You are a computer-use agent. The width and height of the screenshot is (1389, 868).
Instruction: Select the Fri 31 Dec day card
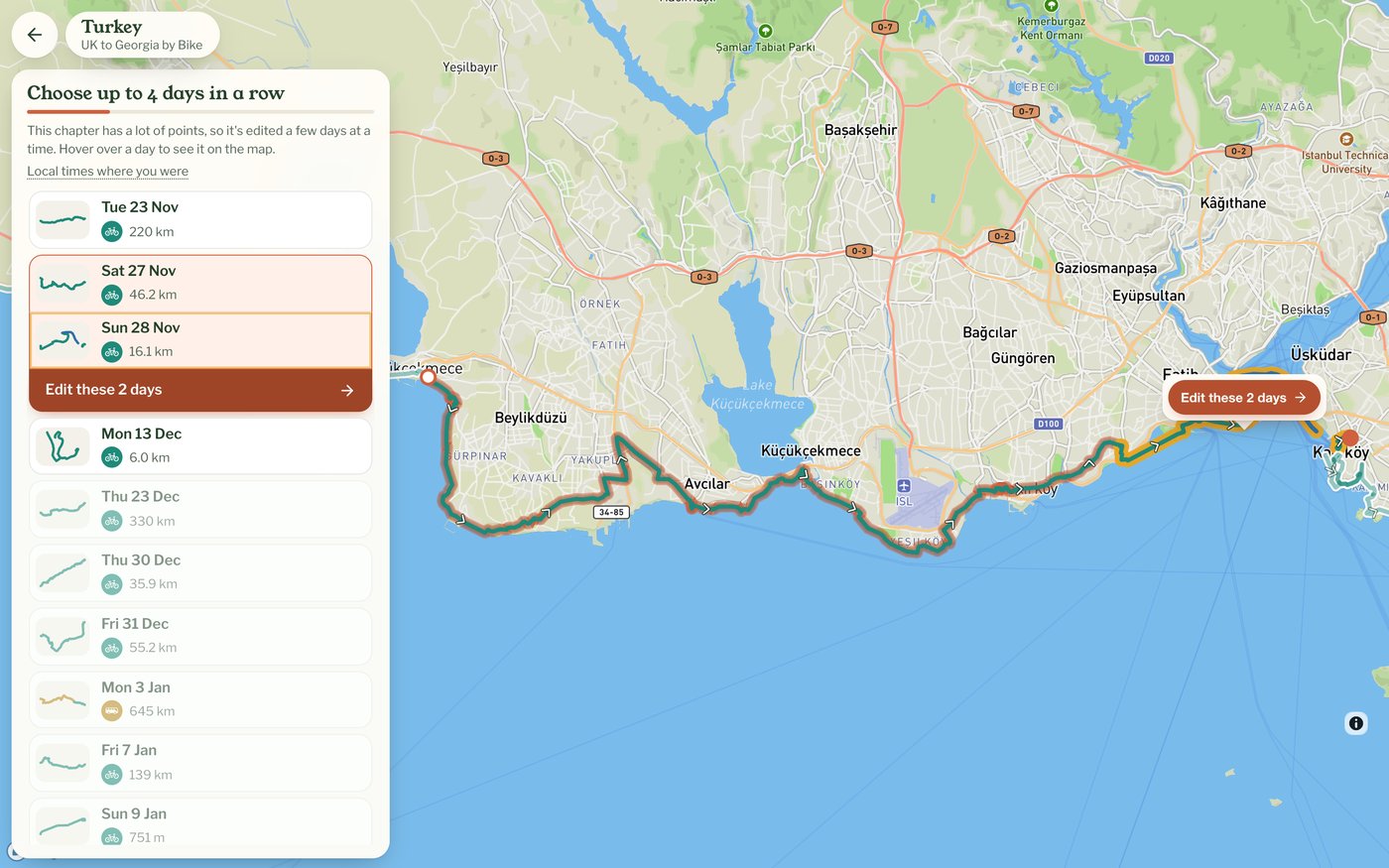[200, 637]
